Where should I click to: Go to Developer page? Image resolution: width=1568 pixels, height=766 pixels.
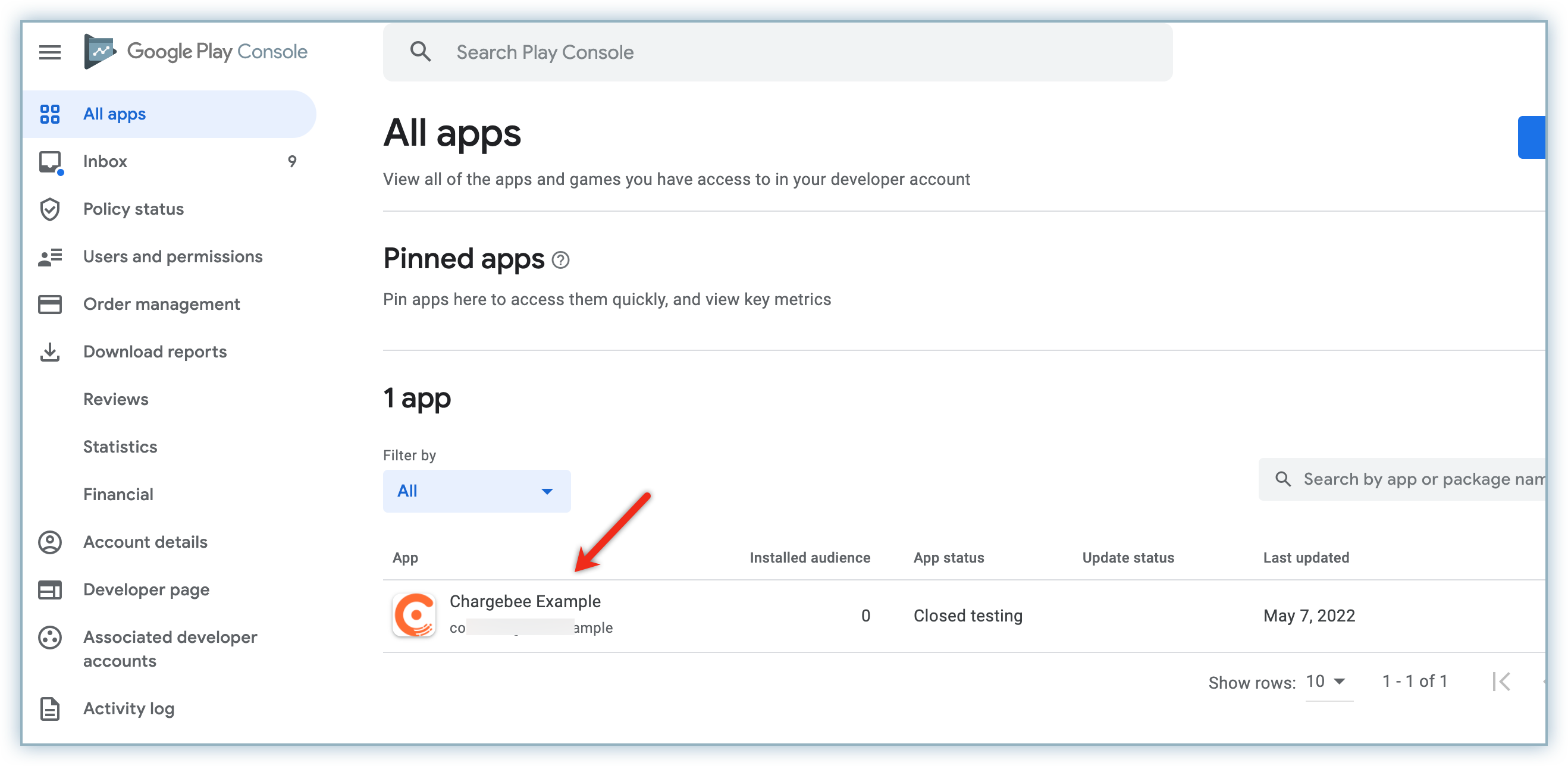click(146, 589)
